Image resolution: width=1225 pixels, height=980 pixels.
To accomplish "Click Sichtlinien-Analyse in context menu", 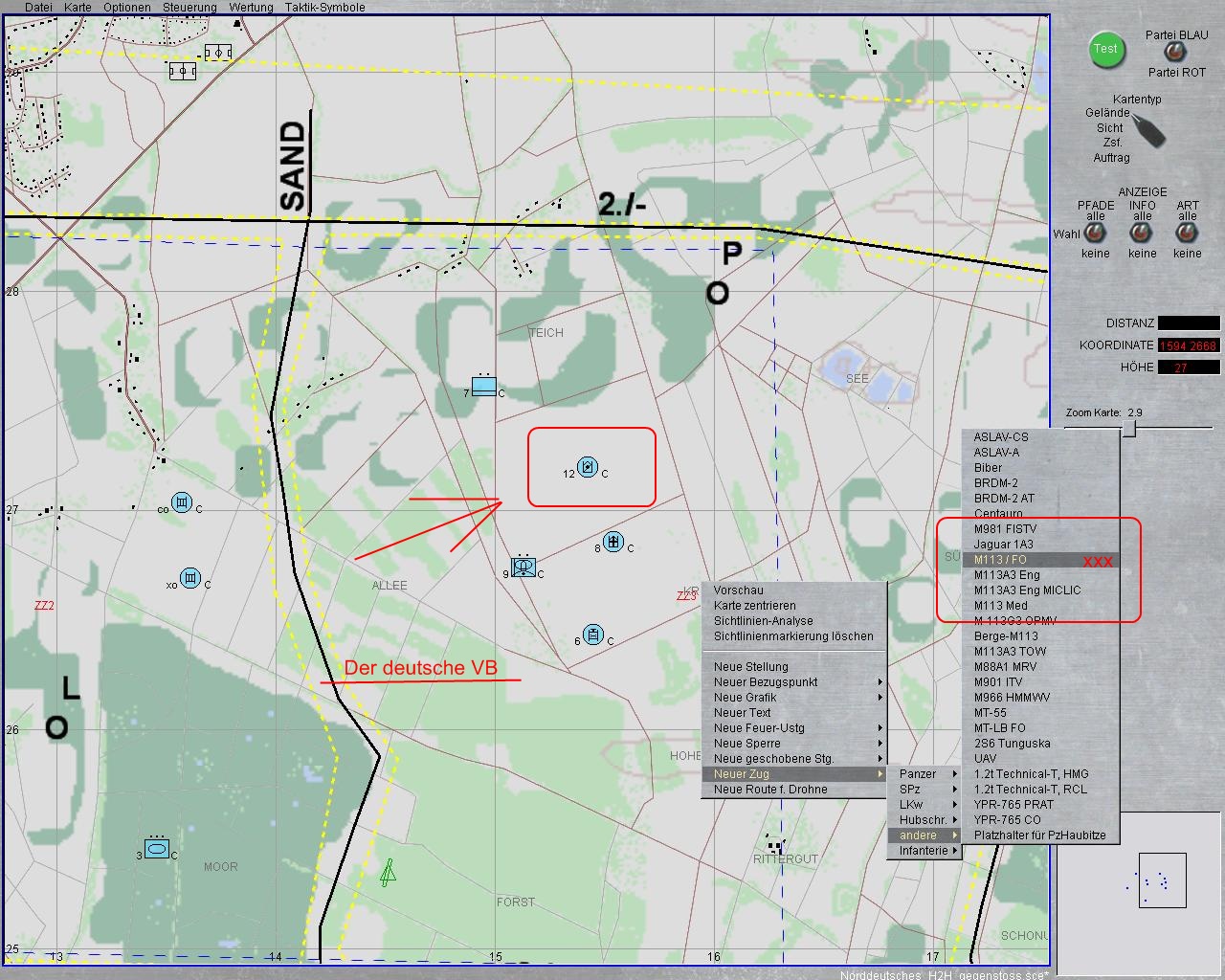I will [763, 621].
